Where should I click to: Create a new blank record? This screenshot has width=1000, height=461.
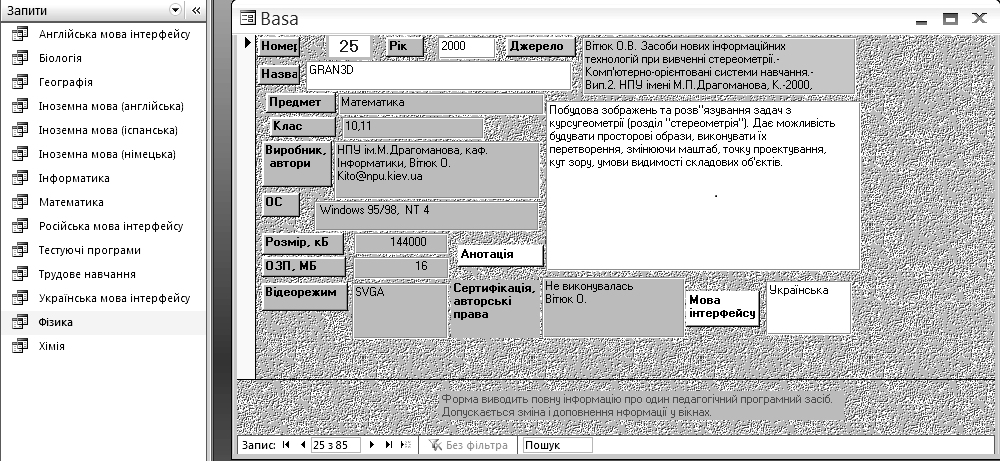coord(406,445)
